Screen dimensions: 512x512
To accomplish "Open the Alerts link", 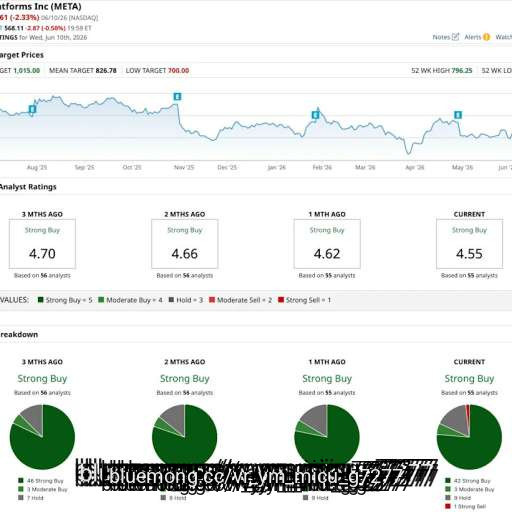I will point(473,37).
